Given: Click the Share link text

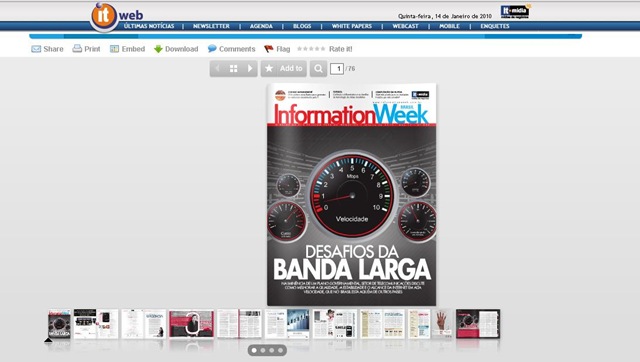Looking at the screenshot, I should [x=53, y=49].
